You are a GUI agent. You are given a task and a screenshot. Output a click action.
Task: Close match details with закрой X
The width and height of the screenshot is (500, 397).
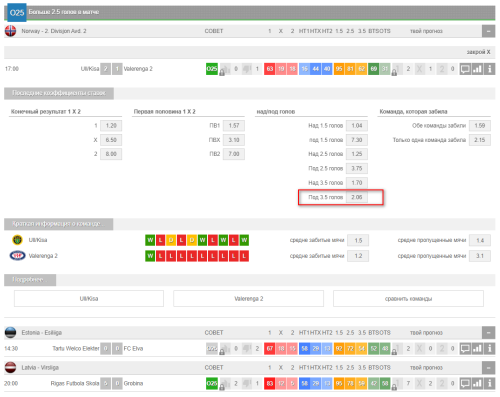tap(478, 52)
